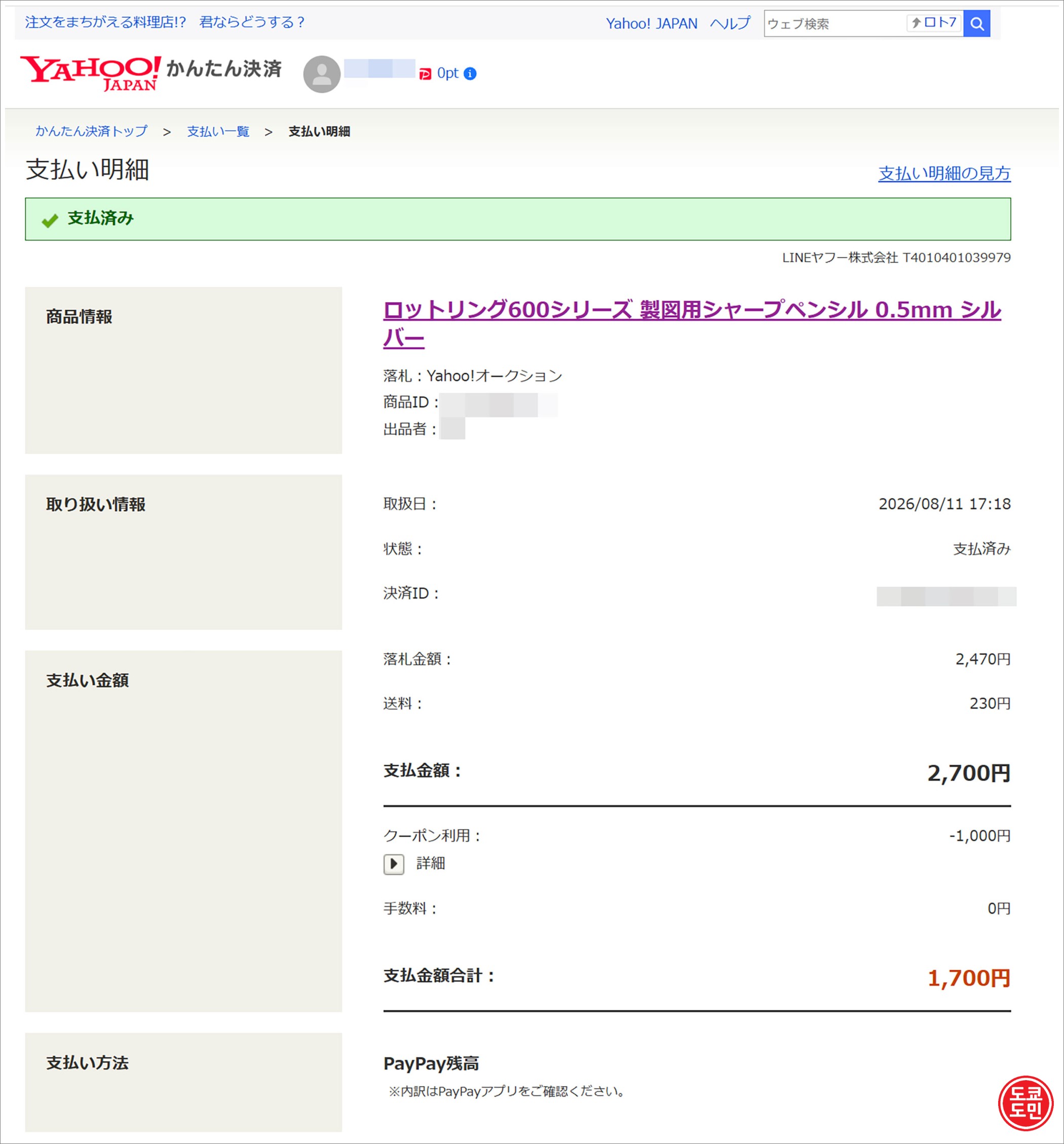Viewport: 1064px width, 1144px height.
Task: Click the 取り扱い情報 section header
Action: (x=96, y=504)
